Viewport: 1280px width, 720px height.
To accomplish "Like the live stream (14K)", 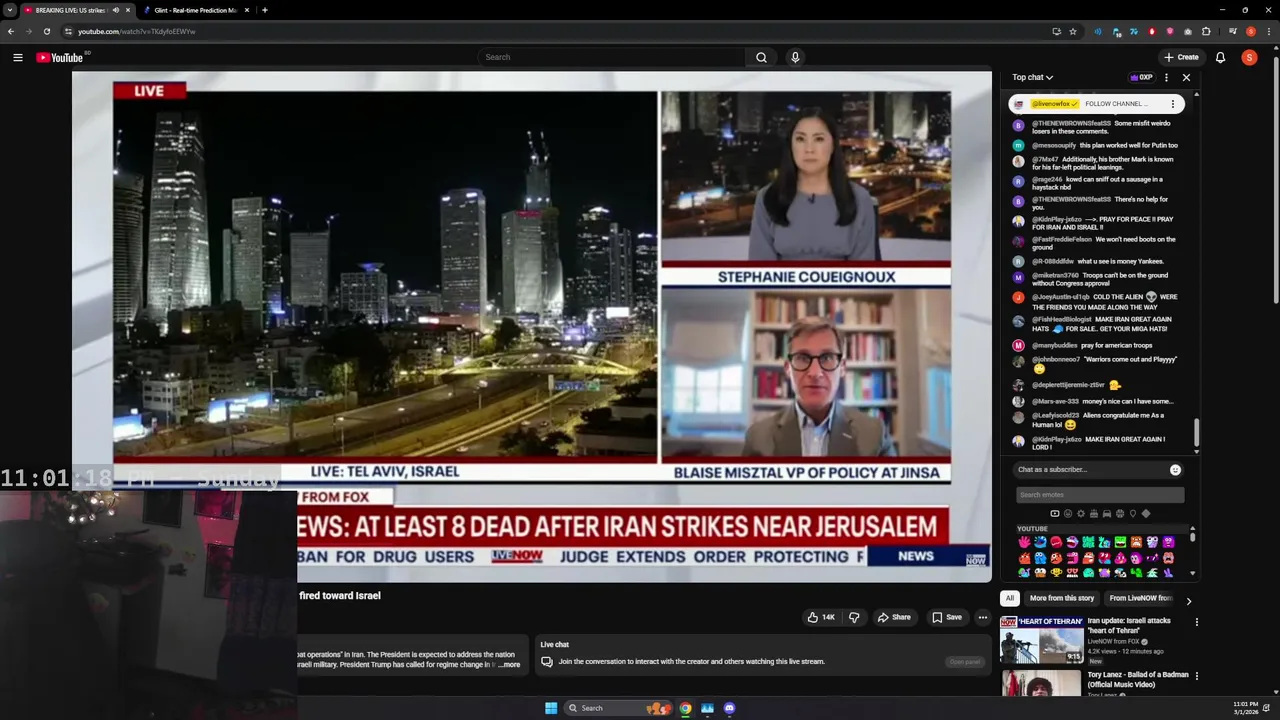I will [x=821, y=617].
